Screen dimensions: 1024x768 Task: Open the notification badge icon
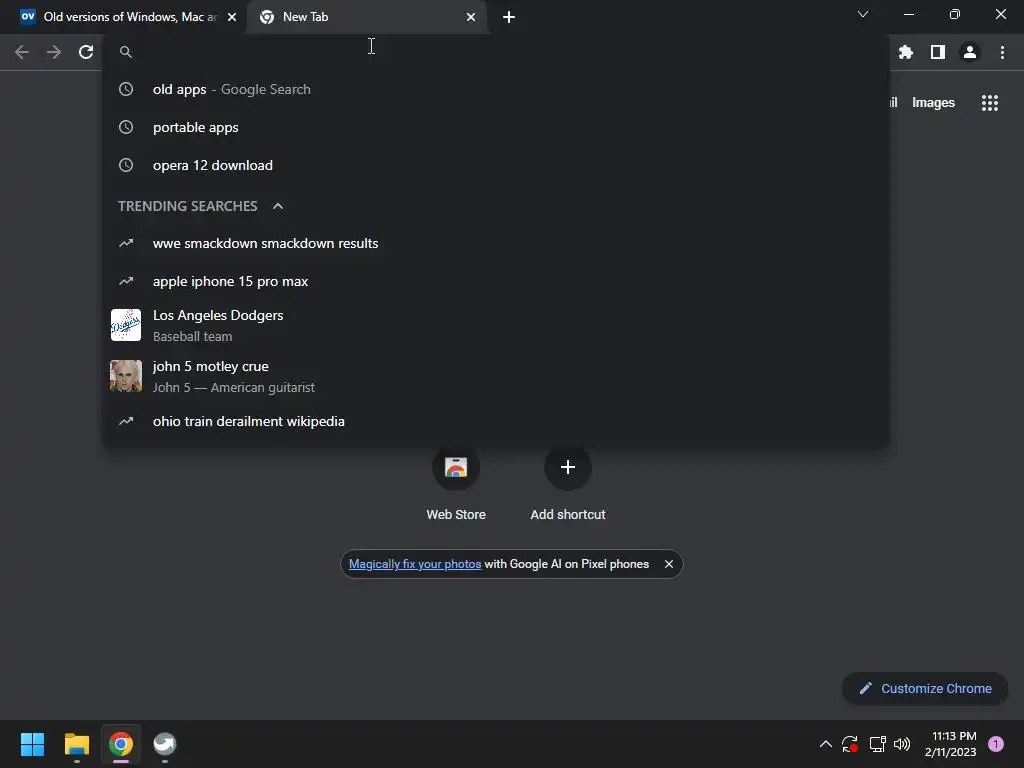[996, 744]
